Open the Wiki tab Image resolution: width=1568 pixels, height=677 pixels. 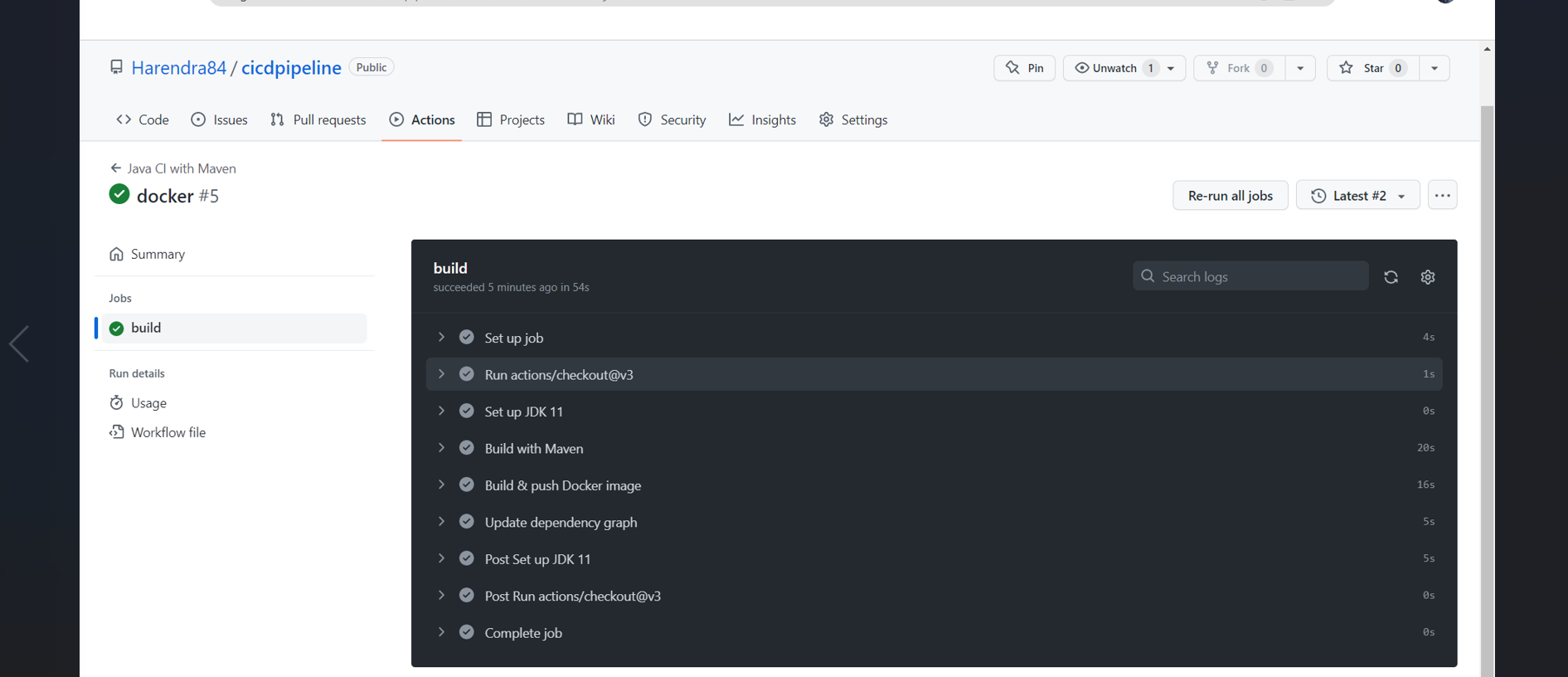click(x=591, y=119)
